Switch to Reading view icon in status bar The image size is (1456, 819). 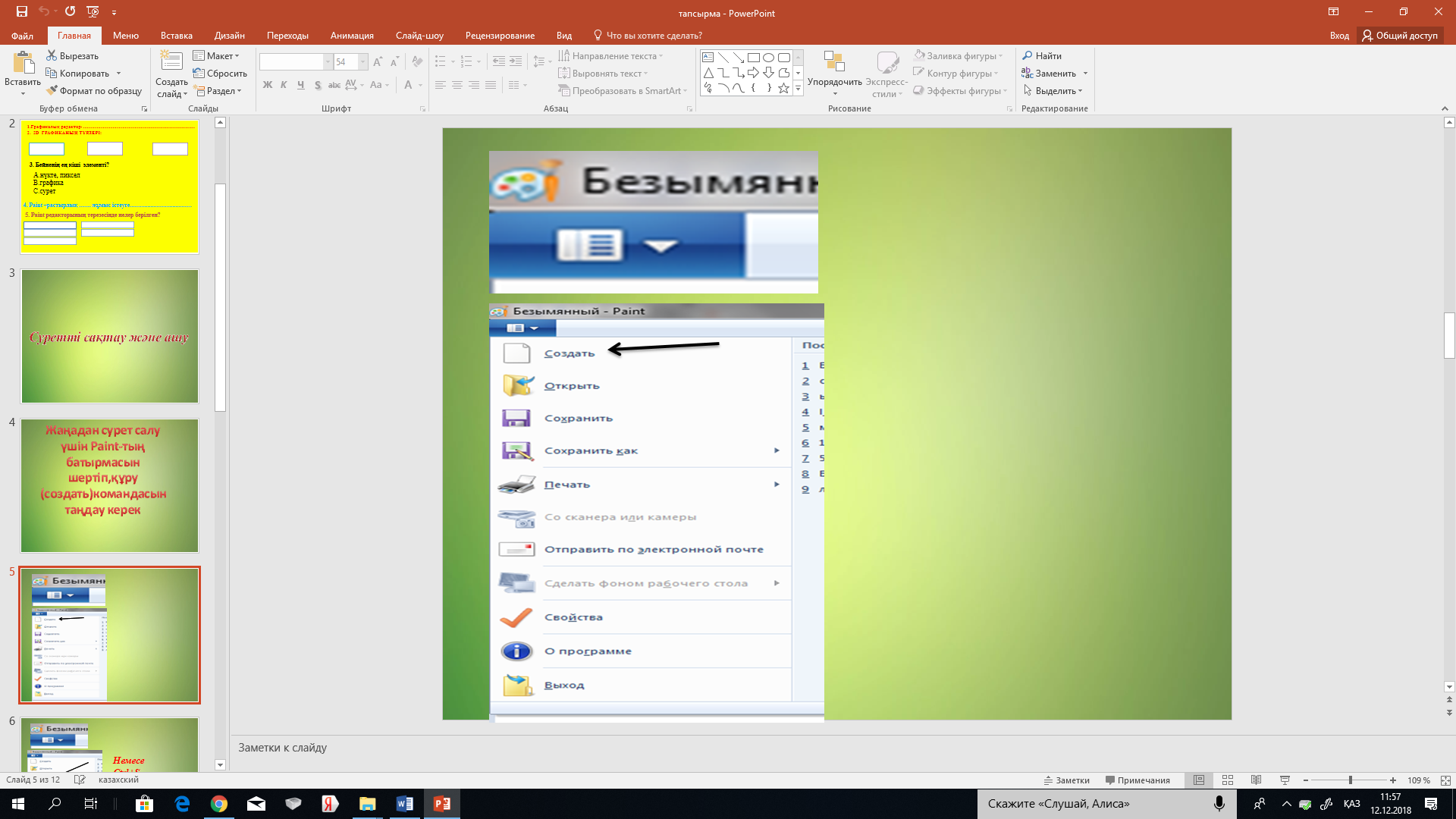(1256, 780)
